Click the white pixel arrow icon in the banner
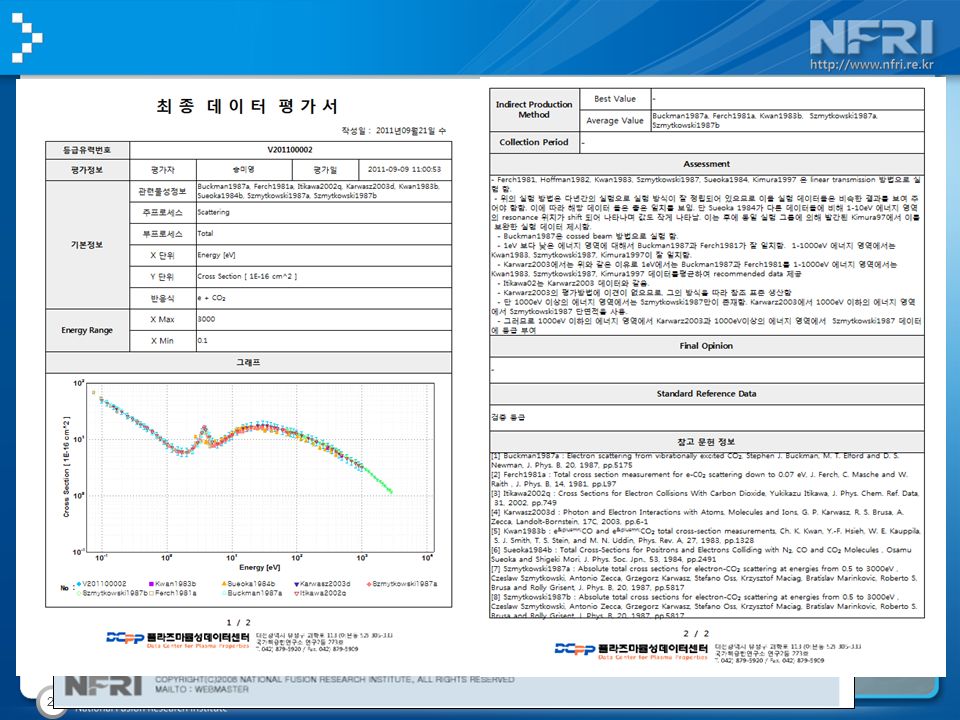This screenshot has height=720, width=960. 28,38
